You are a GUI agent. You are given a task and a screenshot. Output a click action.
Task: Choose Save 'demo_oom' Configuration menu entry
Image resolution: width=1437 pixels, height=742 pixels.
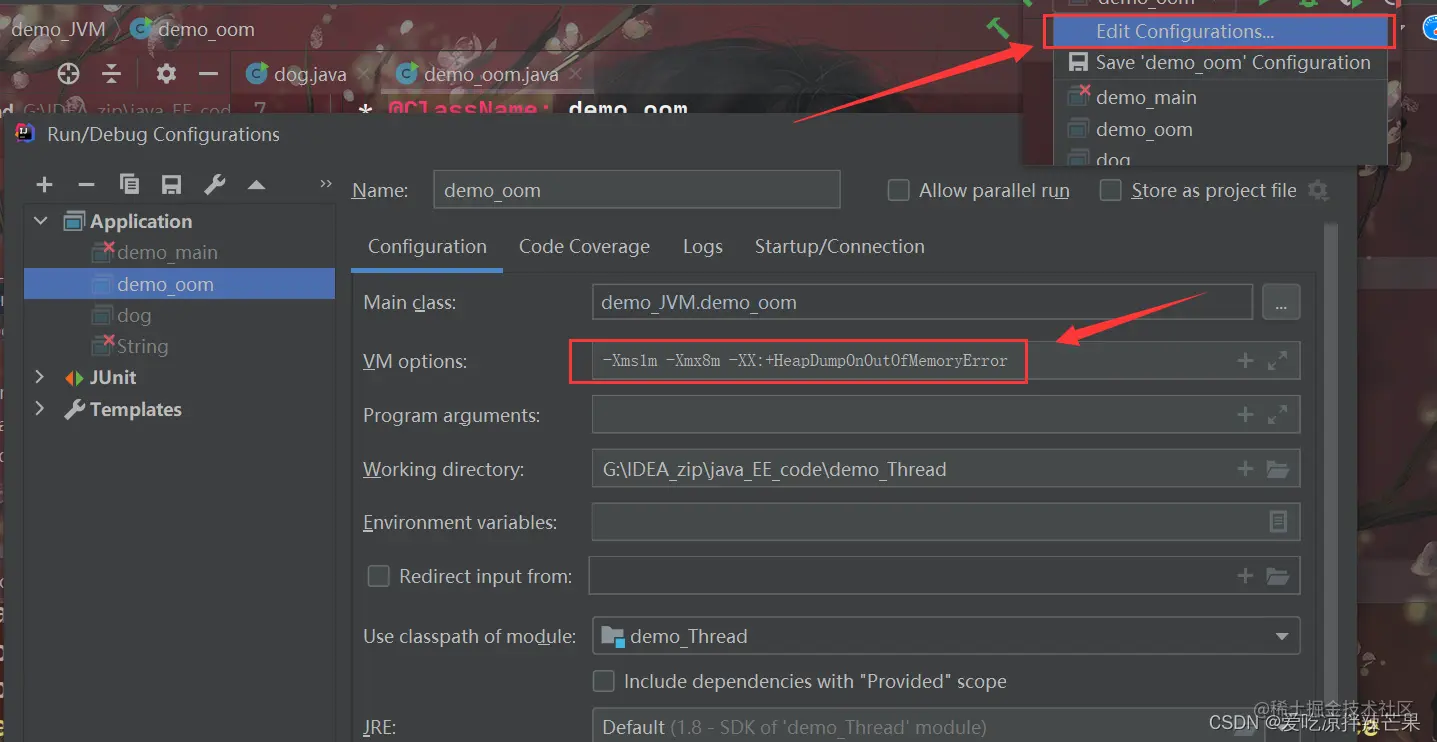click(x=1220, y=62)
